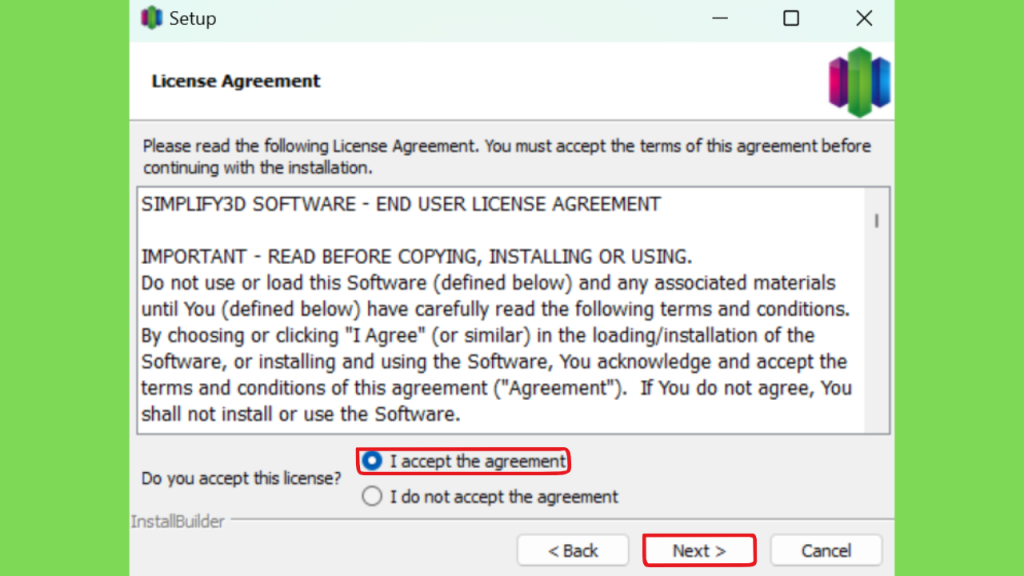Click the license text scrollbar thumb
This screenshot has height=576, width=1024.
pyautogui.click(x=876, y=221)
